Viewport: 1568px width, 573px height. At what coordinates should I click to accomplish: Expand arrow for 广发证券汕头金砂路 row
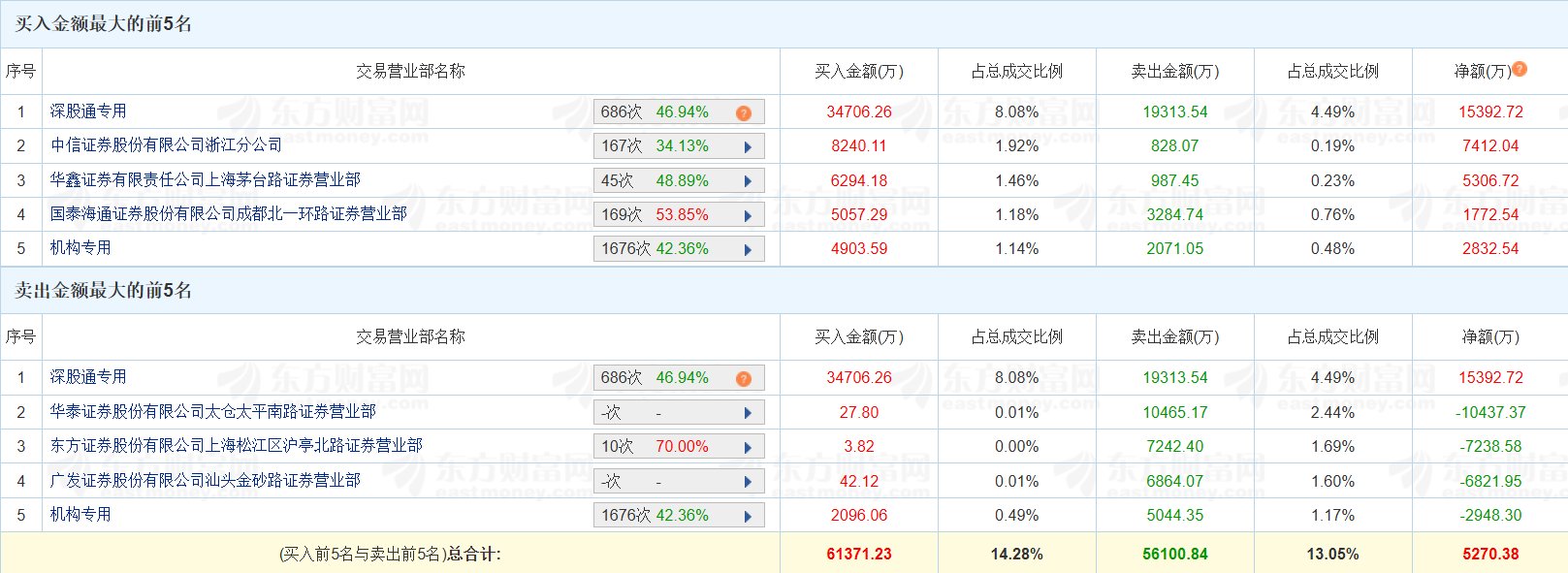pyautogui.click(x=748, y=482)
